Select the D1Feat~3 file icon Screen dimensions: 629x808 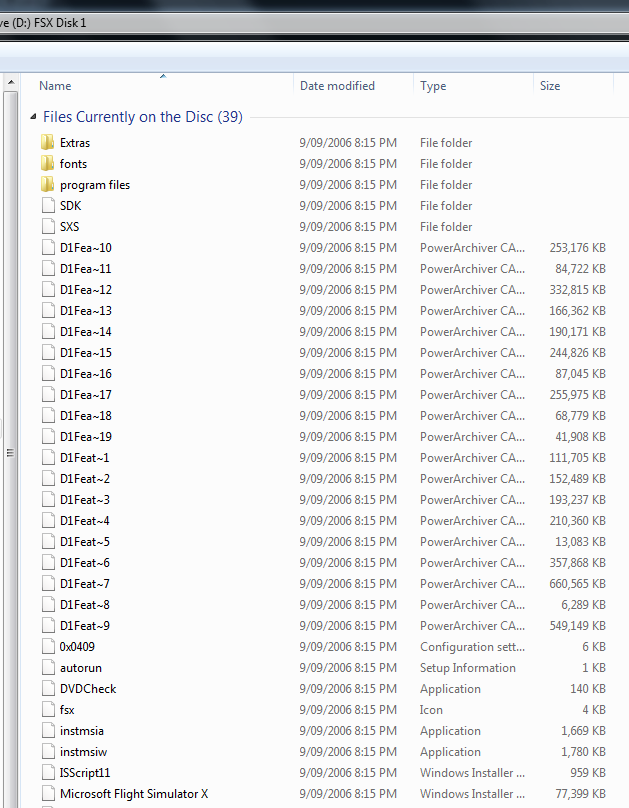(48, 499)
